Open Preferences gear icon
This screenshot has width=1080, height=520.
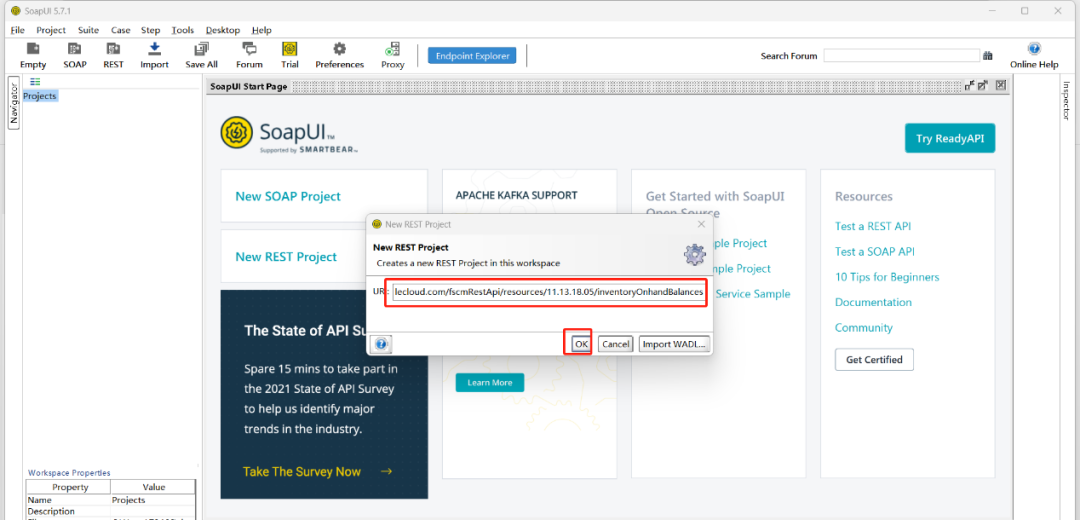pyautogui.click(x=340, y=55)
